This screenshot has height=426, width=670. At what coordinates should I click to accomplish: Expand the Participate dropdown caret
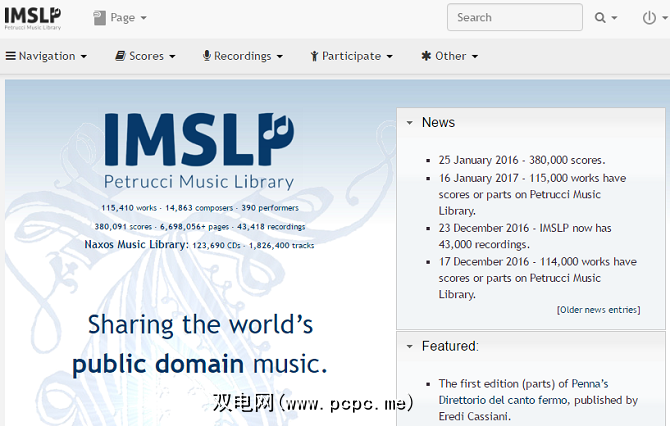389,56
